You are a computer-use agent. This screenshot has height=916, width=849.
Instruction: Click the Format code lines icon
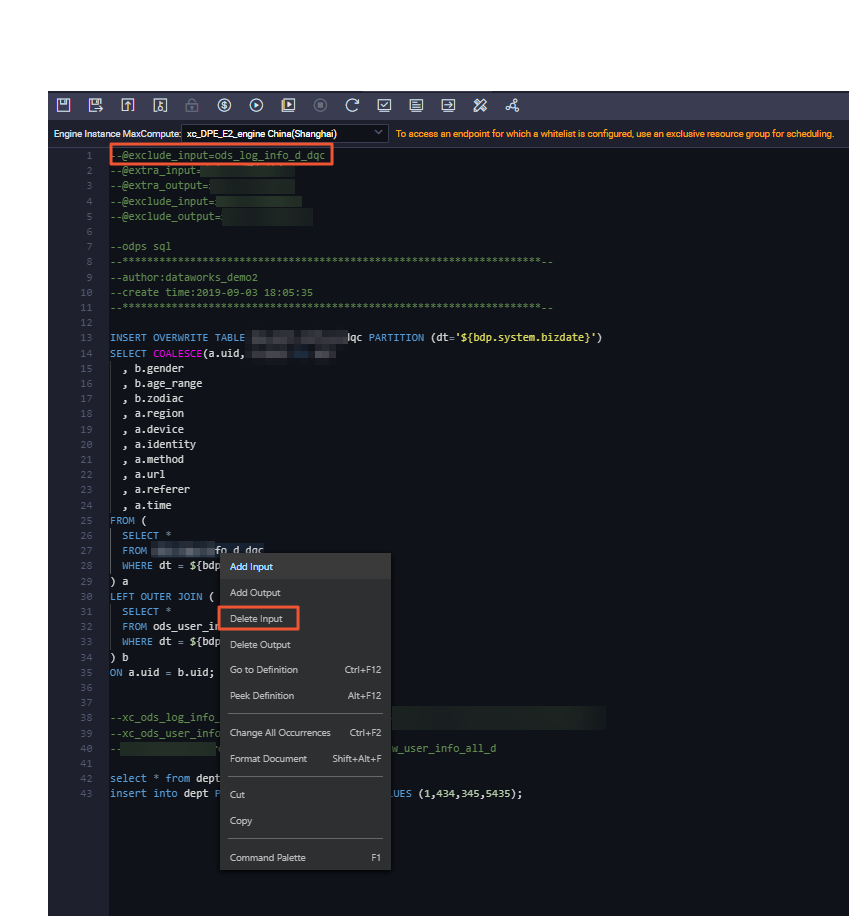click(416, 105)
